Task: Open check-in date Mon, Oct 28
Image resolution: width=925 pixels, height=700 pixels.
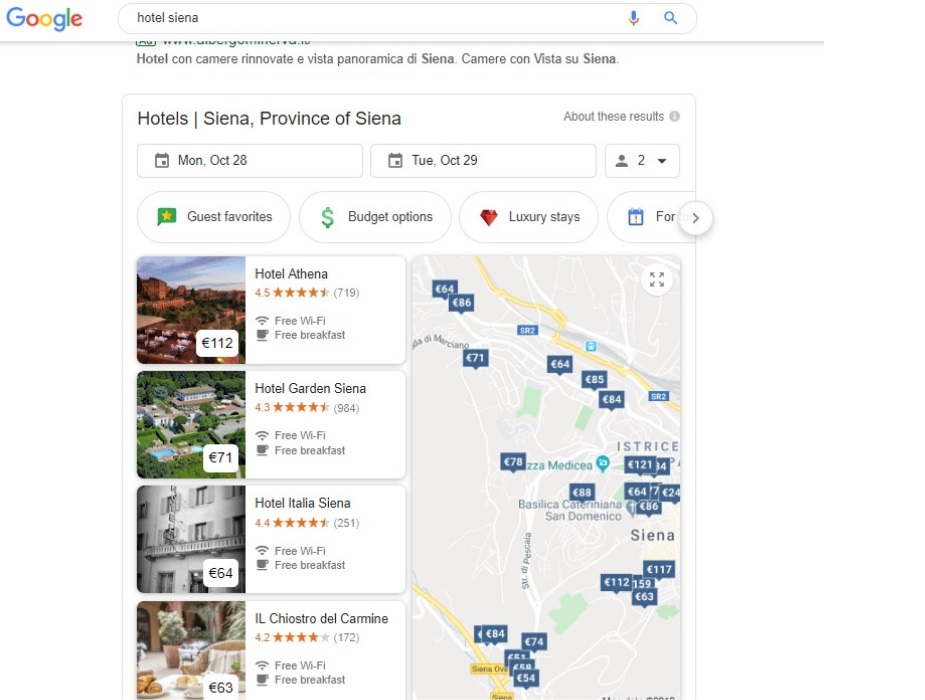Action: (x=250, y=160)
